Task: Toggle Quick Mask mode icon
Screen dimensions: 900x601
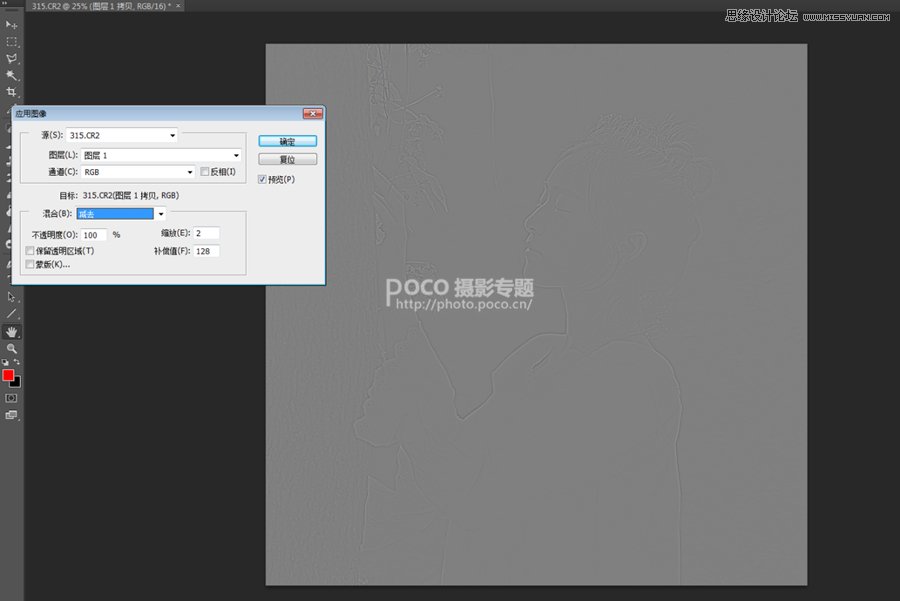Action: (x=11, y=398)
